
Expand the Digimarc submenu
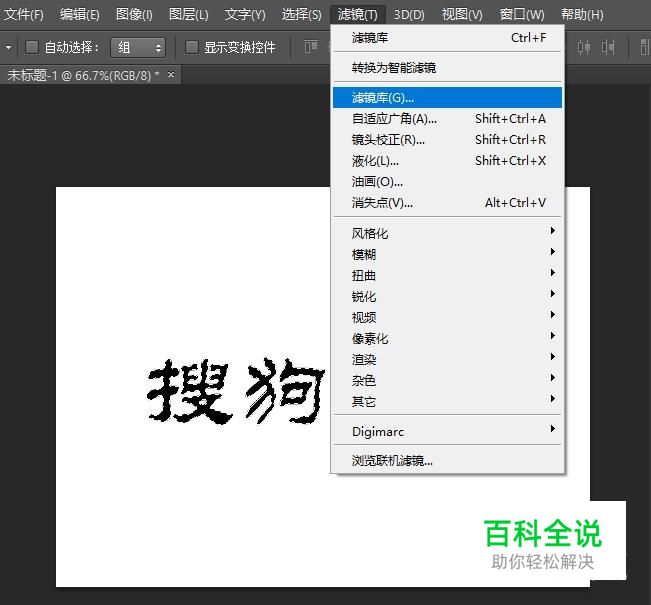[x=448, y=431]
